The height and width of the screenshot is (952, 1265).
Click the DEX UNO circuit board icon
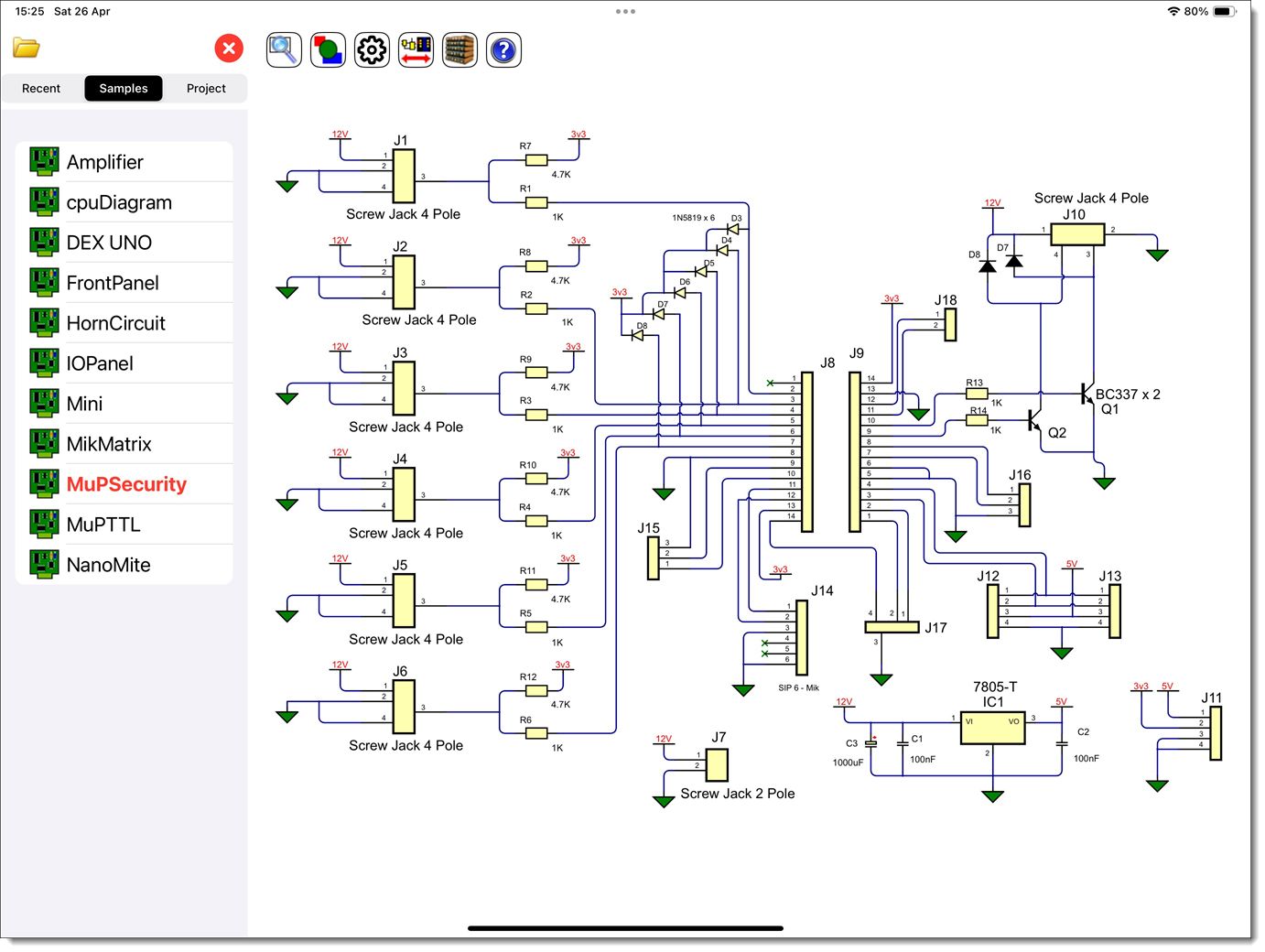point(44,242)
